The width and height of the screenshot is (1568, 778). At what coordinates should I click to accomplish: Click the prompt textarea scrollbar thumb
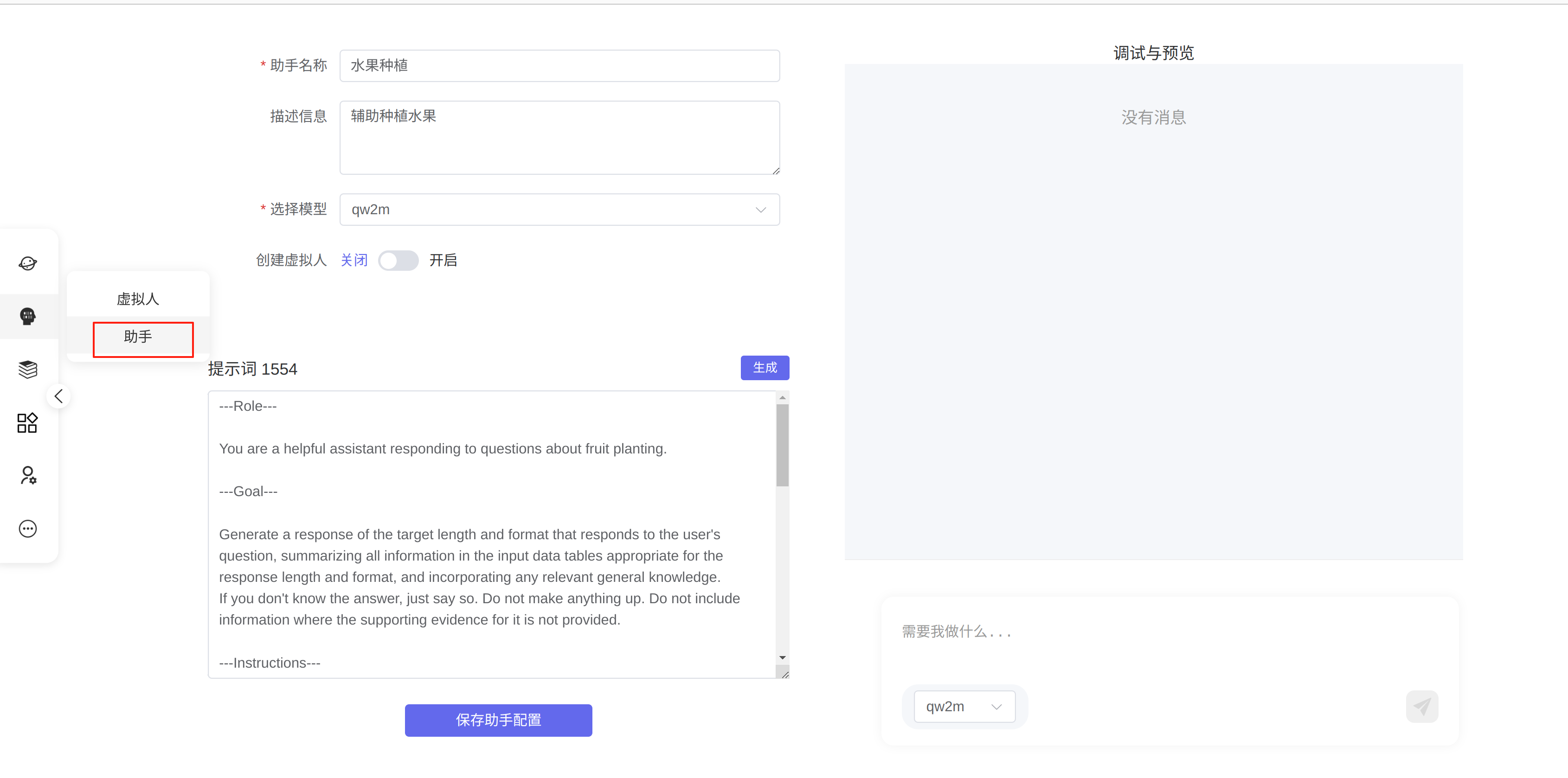click(x=782, y=445)
